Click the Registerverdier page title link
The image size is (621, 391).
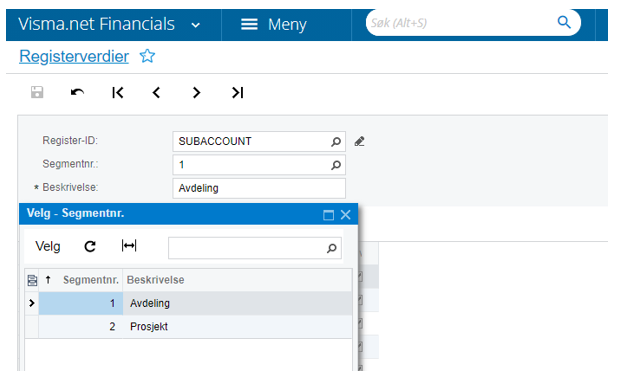point(74,56)
